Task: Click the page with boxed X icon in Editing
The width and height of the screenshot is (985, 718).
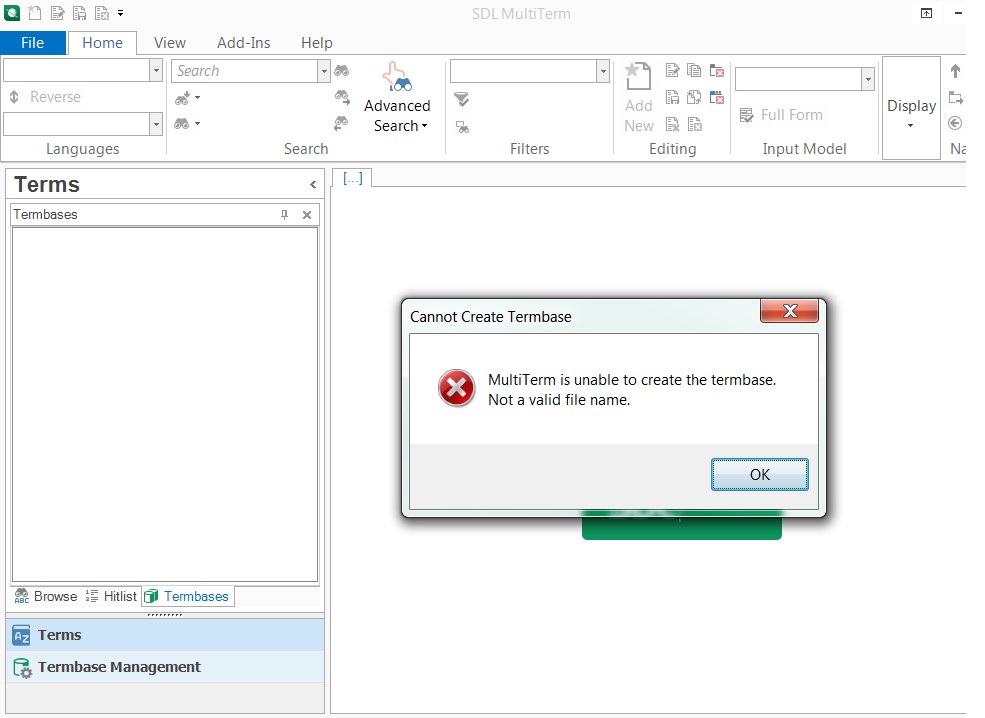Action: (695, 124)
